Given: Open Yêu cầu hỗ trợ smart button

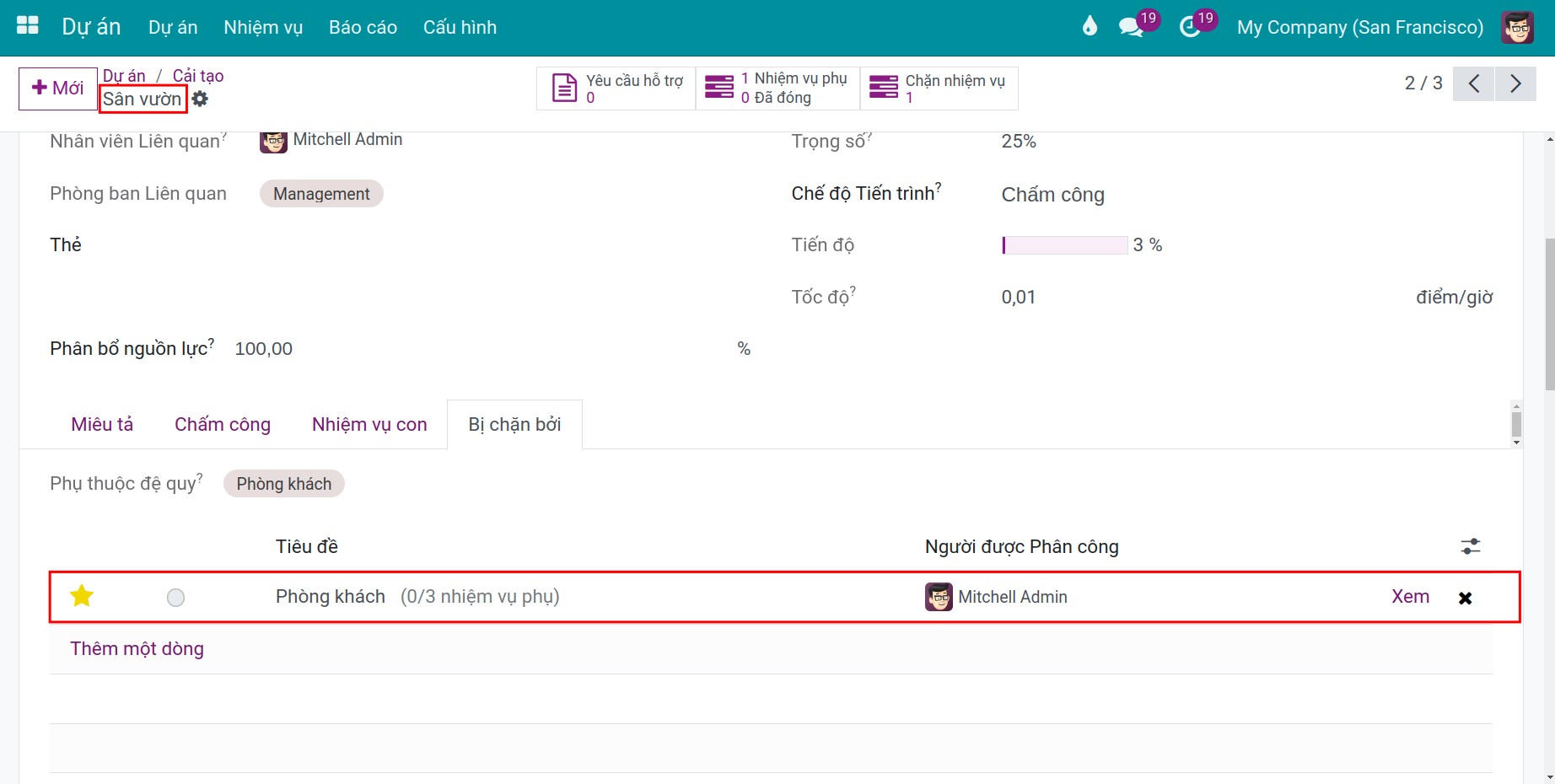Looking at the screenshot, I should [616, 89].
